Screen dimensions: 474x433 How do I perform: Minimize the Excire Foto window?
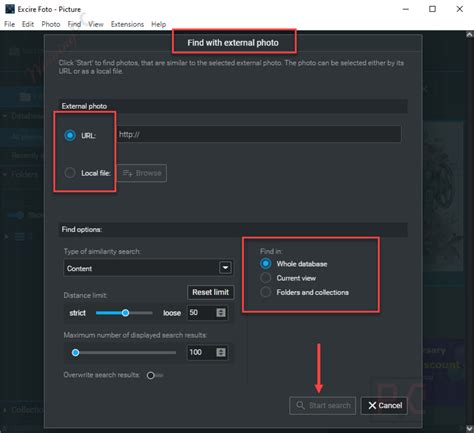click(x=406, y=9)
